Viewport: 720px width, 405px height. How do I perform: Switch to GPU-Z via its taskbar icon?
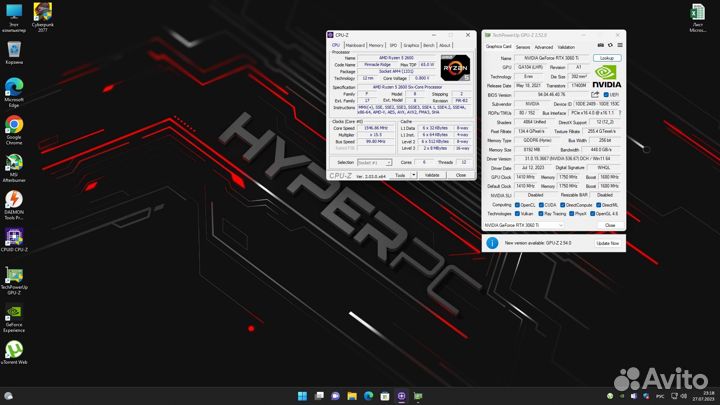(x=418, y=396)
